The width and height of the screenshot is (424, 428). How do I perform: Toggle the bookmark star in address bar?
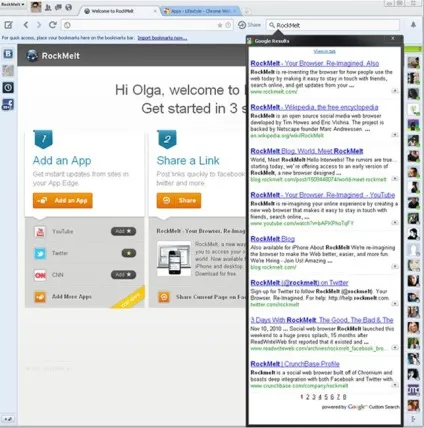(220, 25)
